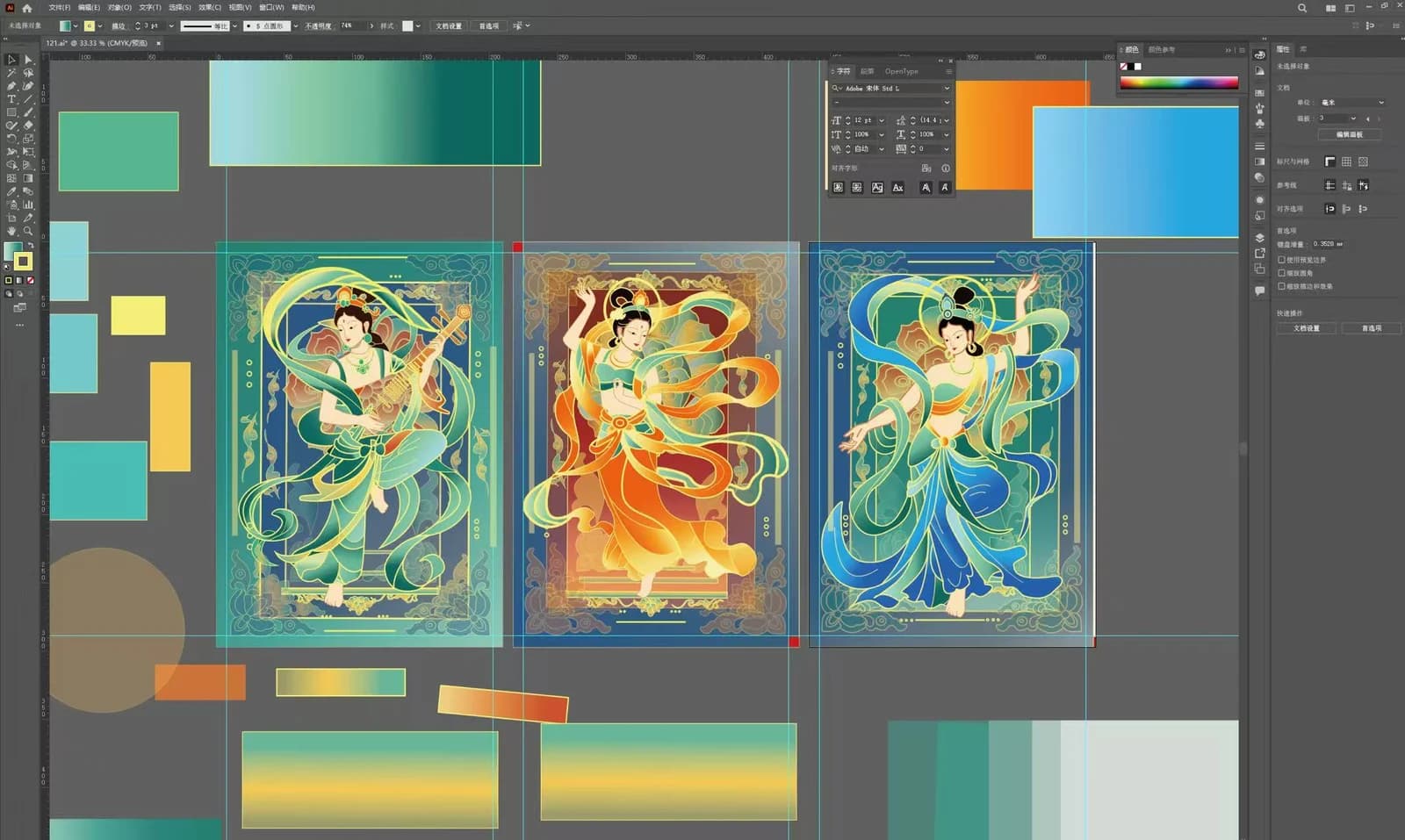
Task: Click 文档设置 button under 快速操作
Action: coord(1307,327)
